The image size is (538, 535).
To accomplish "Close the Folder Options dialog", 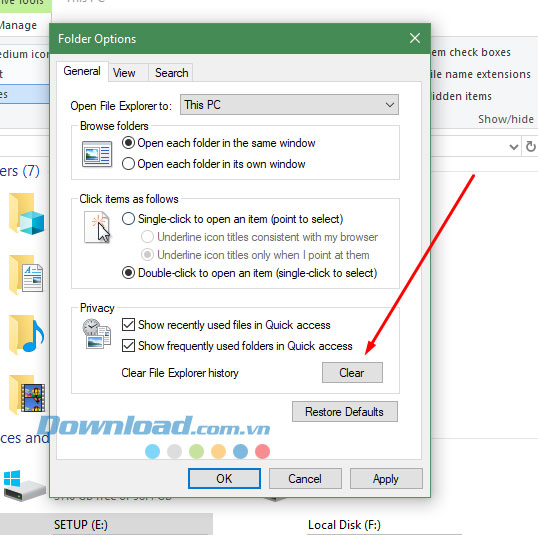I will point(415,38).
